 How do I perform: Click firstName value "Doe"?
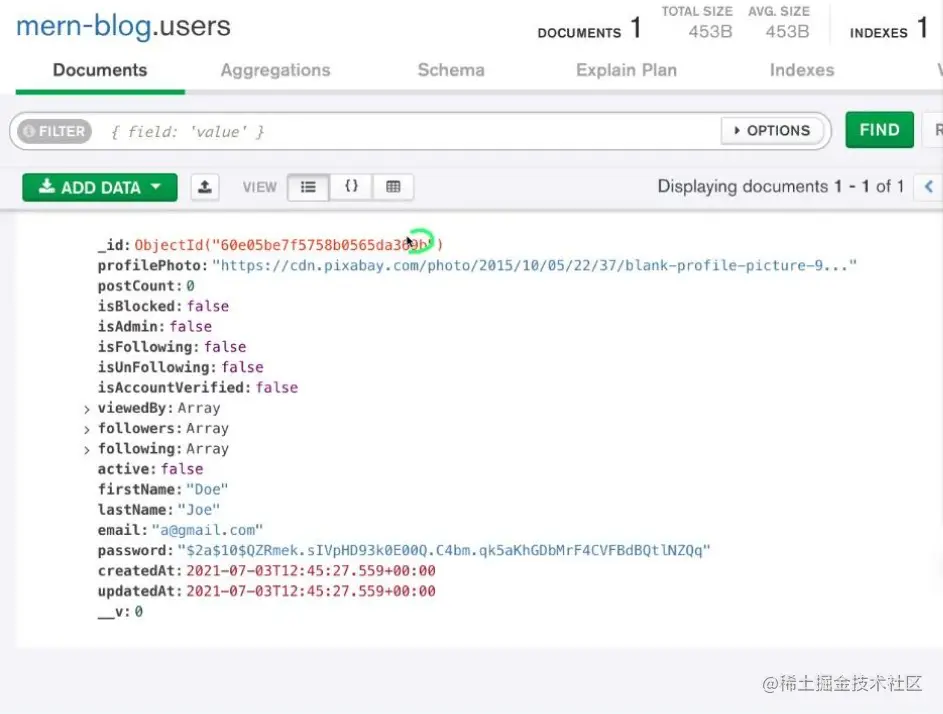207,489
